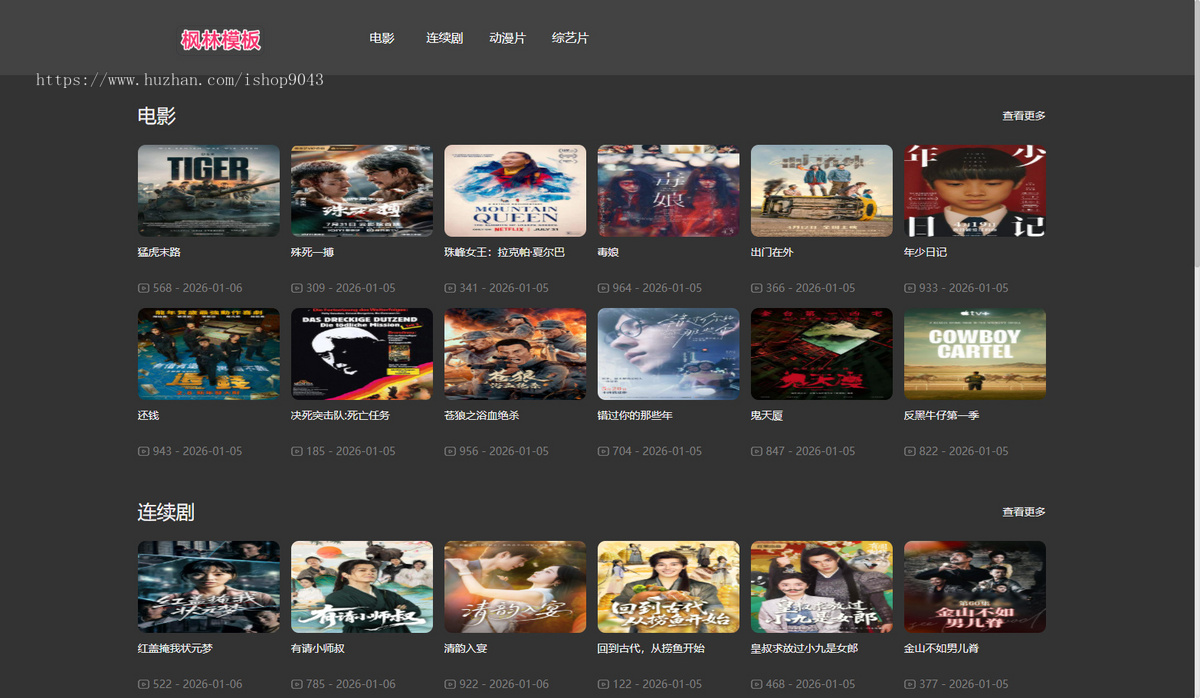The width and height of the screenshot is (1200, 698).
Task: Open the 还钱 poster thumbnail
Action: pos(209,354)
